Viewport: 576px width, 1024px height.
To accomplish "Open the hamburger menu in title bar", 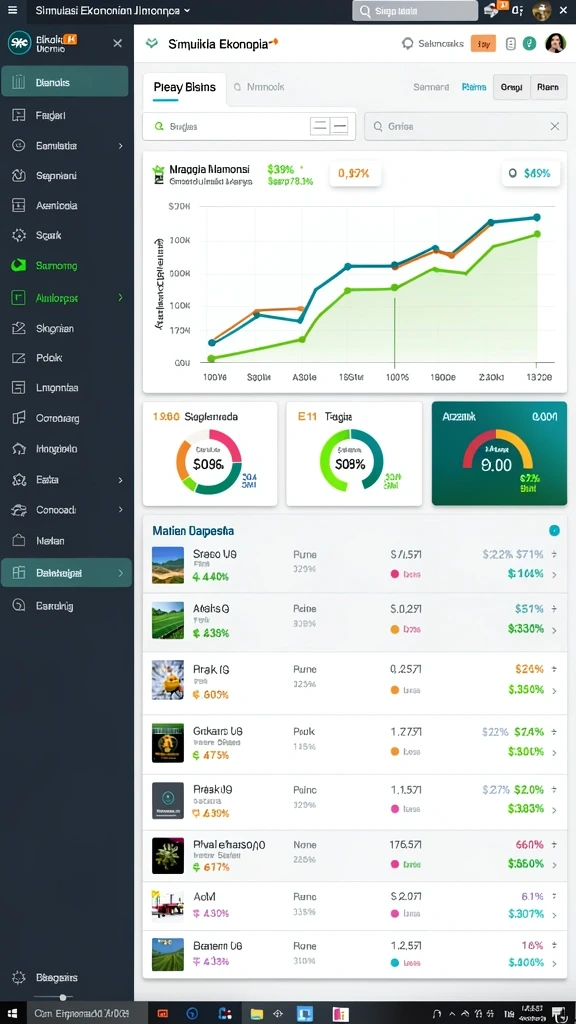I will coord(13,10).
